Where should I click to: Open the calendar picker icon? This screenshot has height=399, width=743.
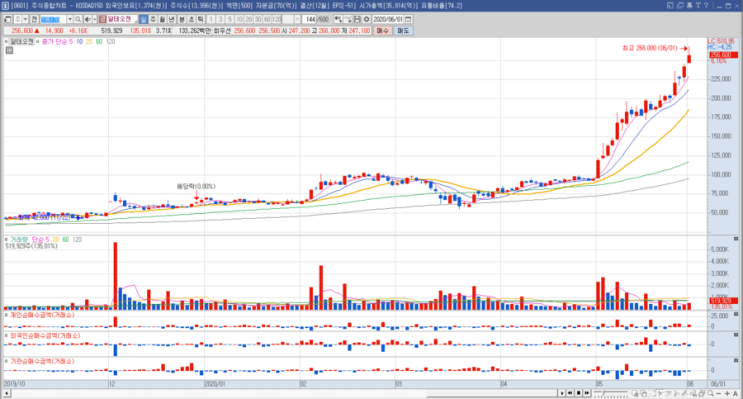[x=408, y=19]
